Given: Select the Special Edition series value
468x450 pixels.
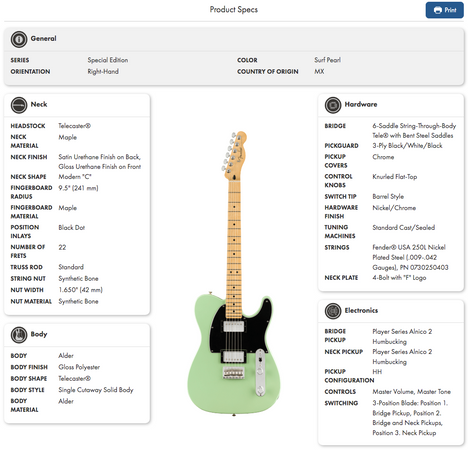Looking at the screenshot, I should pos(108,60).
